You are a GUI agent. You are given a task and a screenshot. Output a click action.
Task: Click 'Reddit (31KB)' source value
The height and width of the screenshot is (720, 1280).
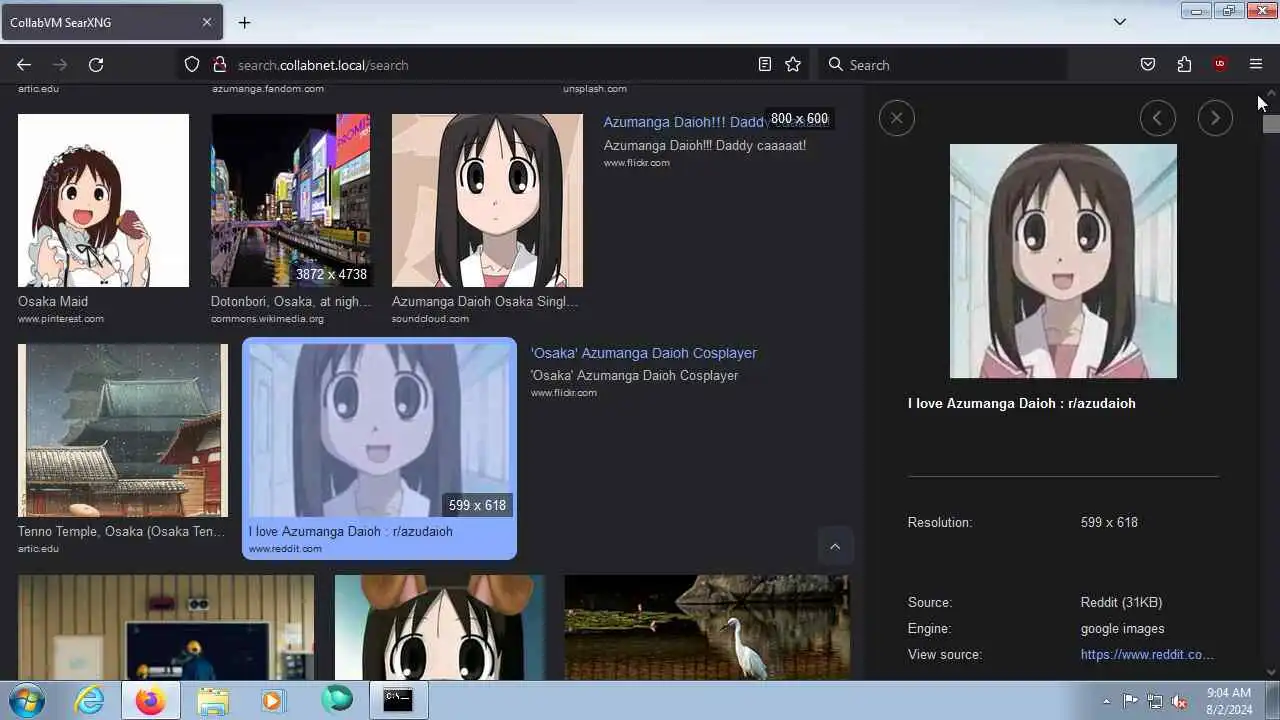(x=1121, y=602)
